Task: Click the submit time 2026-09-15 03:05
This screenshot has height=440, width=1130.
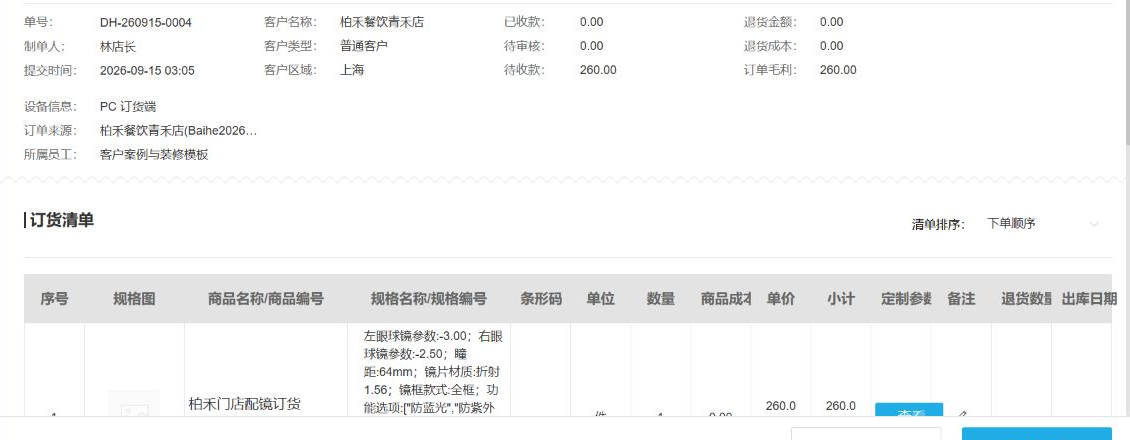Action: (x=147, y=71)
